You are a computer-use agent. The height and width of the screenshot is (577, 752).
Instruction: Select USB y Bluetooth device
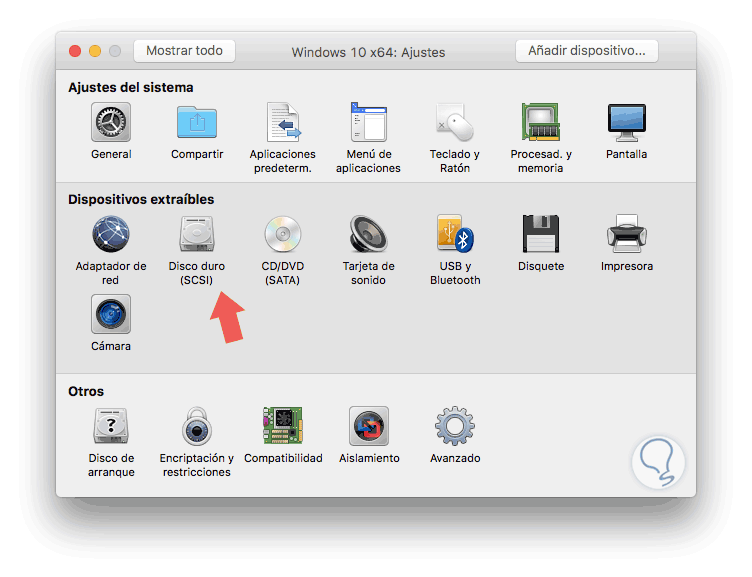455,234
